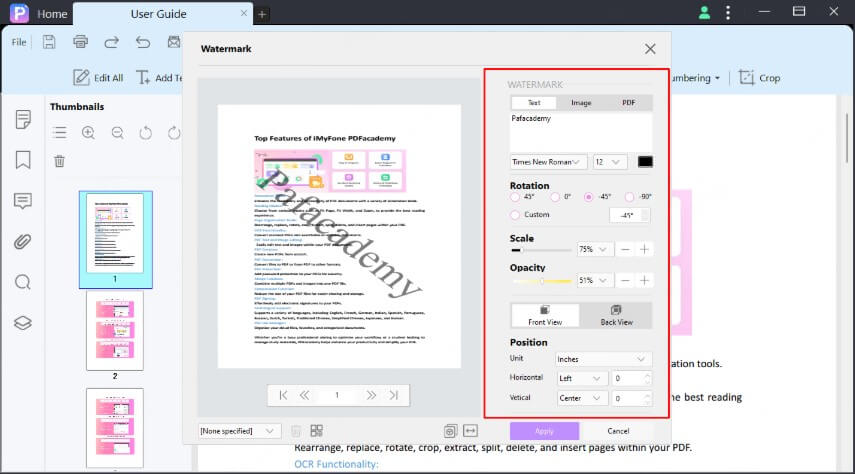This screenshot has width=855, height=474.
Task: Click the Undo arrow icon
Action: (x=143, y=42)
